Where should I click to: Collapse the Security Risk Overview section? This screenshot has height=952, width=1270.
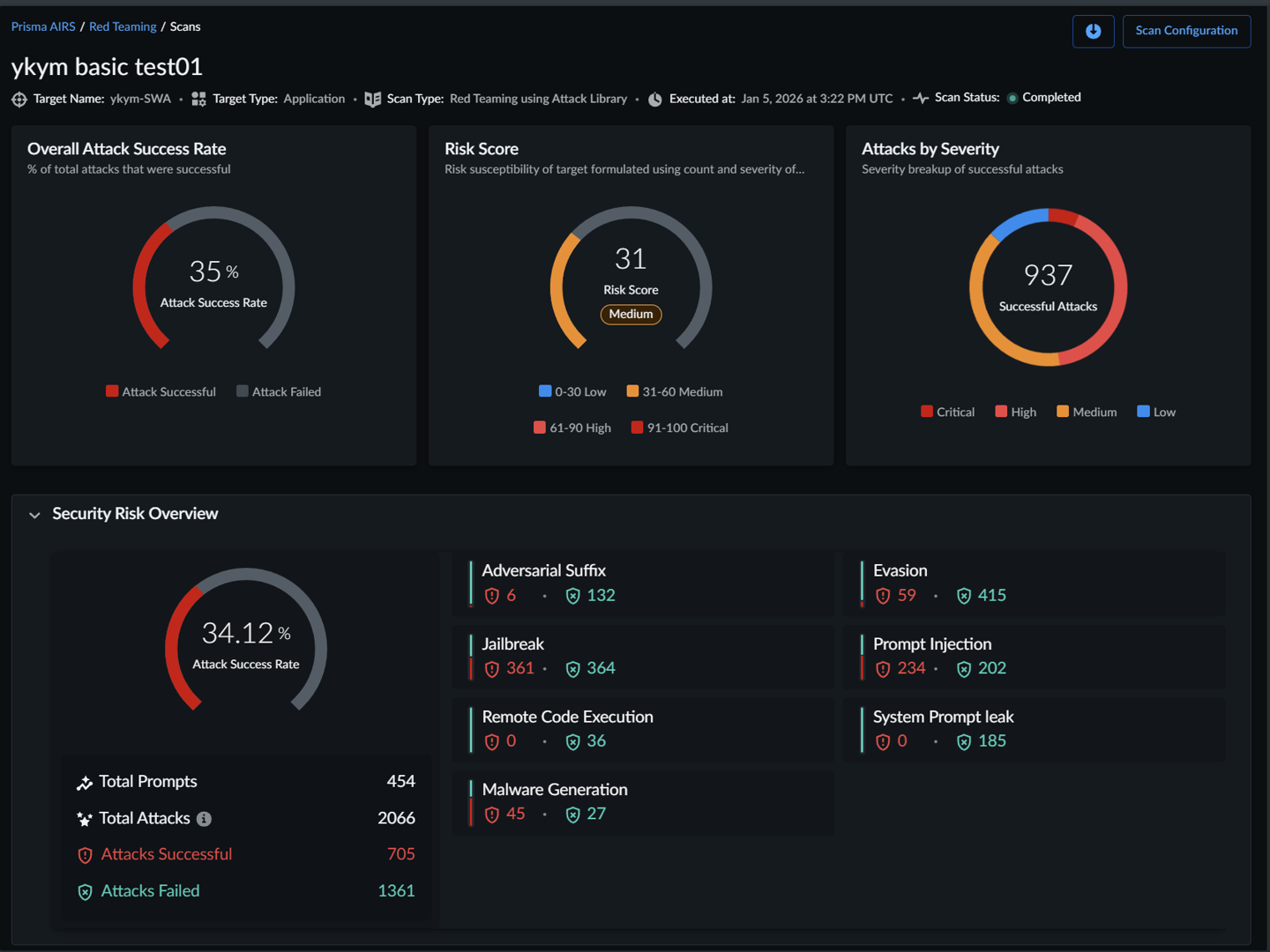click(x=34, y=515)
